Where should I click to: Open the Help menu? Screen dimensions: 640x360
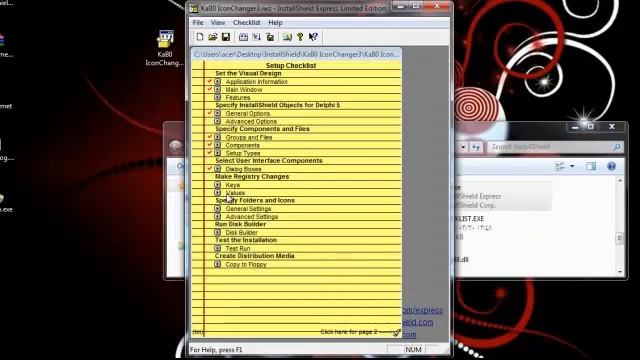click(x=275, y=23)
